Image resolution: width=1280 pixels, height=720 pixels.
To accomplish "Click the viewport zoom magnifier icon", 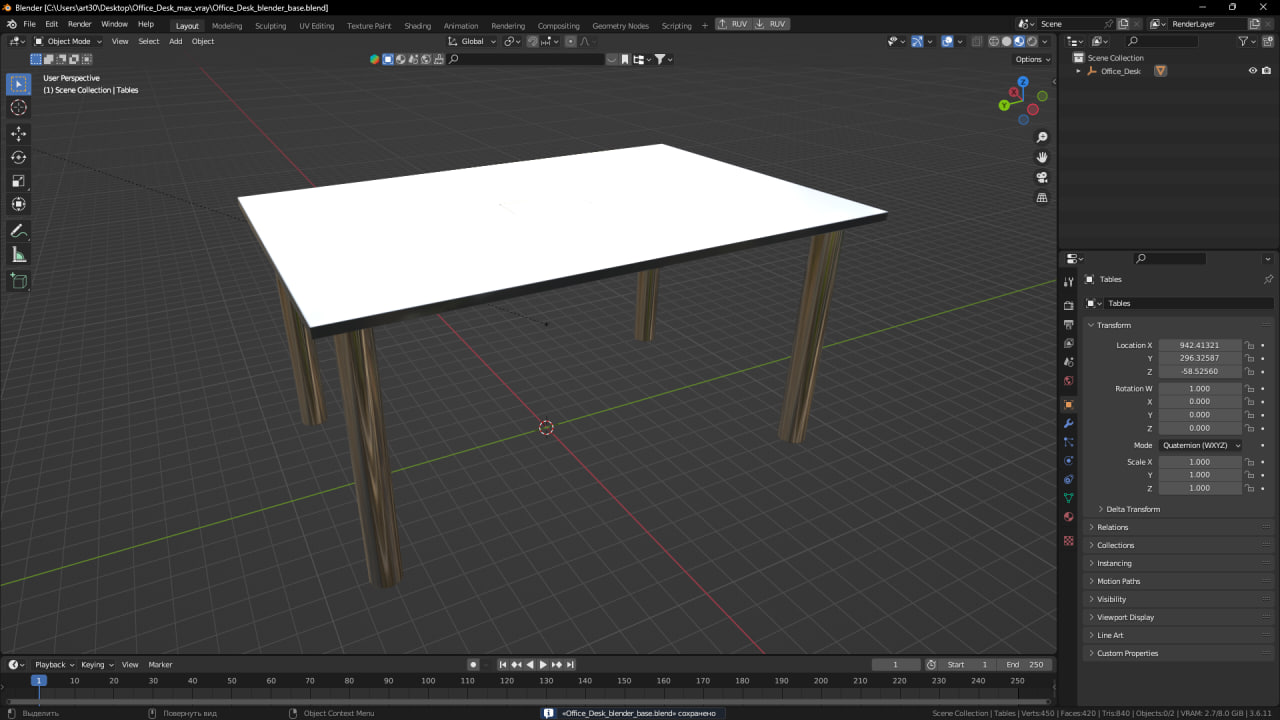I will pos(1042,137).
